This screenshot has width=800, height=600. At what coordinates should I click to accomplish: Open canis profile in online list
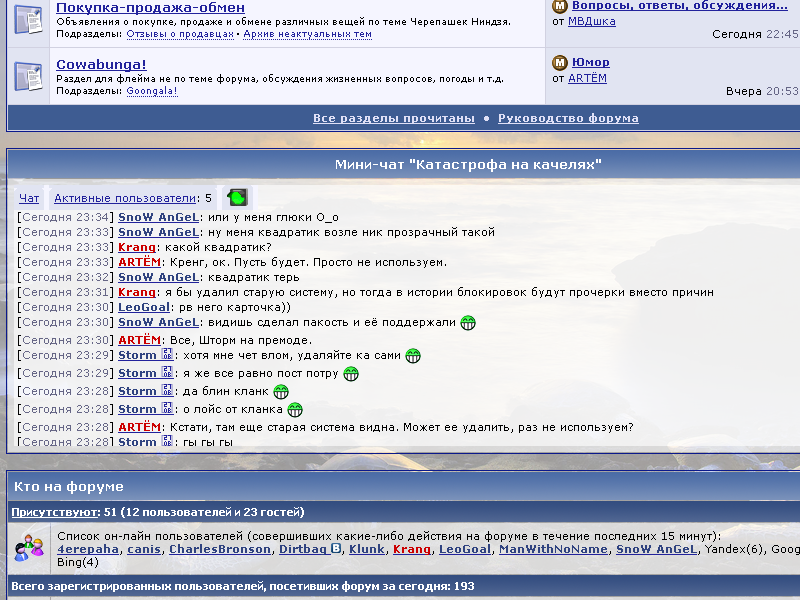(x=144, y=549)
